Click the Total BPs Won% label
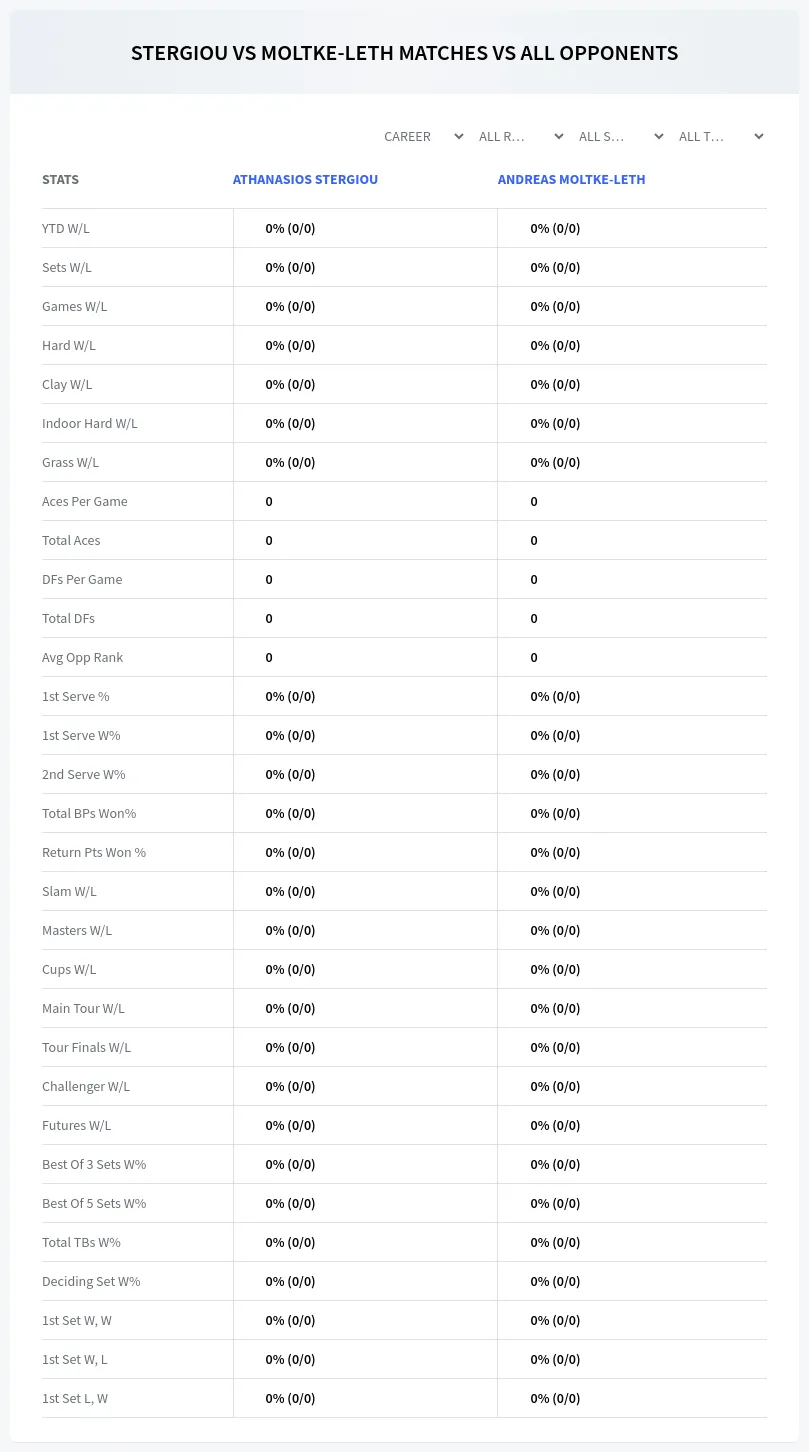 (x=89, y=813)
